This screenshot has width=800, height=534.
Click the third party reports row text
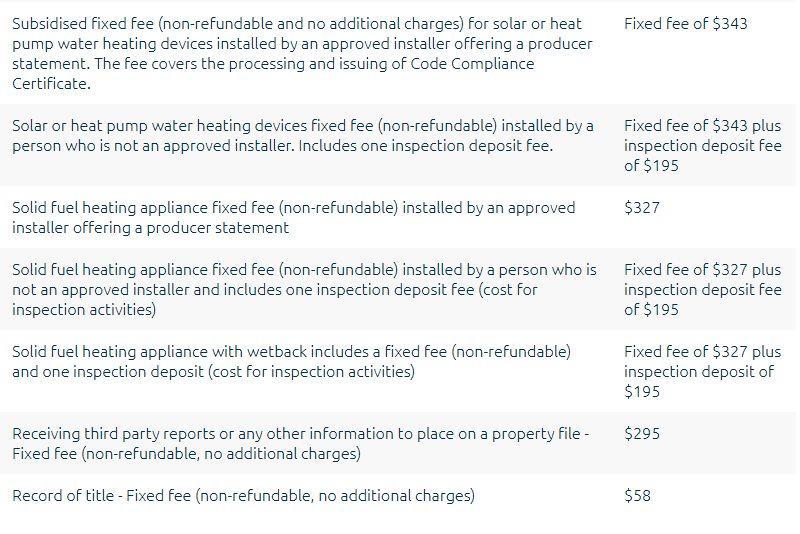tap(301, 444)
